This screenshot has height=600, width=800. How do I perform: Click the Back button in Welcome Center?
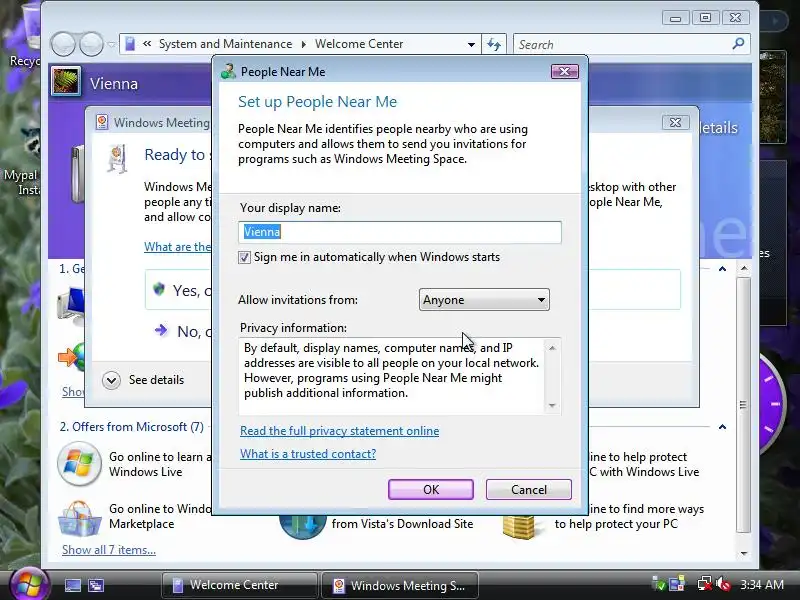(64, 44)
